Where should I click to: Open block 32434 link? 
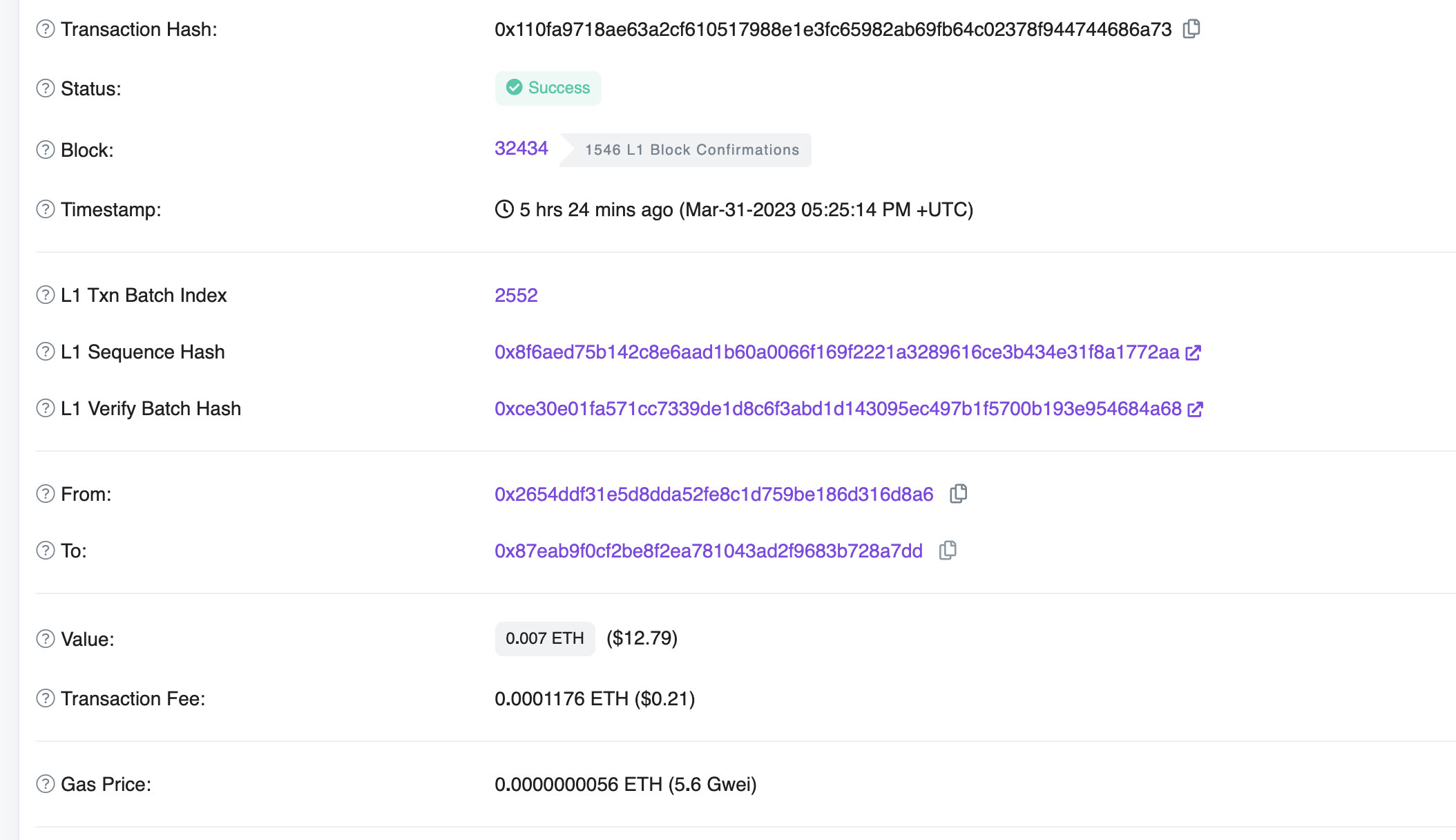point(521,149)
